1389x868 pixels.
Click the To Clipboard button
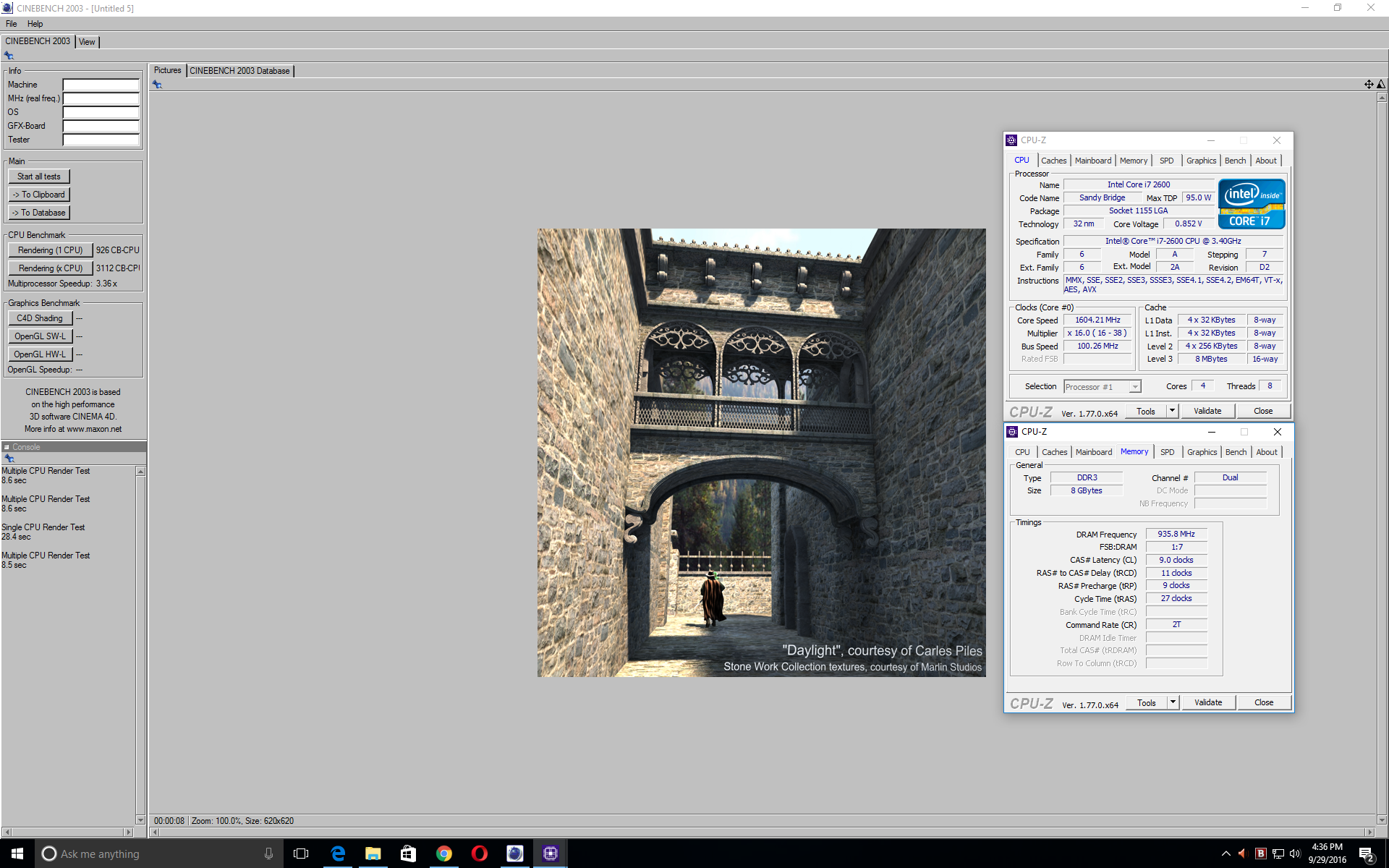click(x=39, y=195)
